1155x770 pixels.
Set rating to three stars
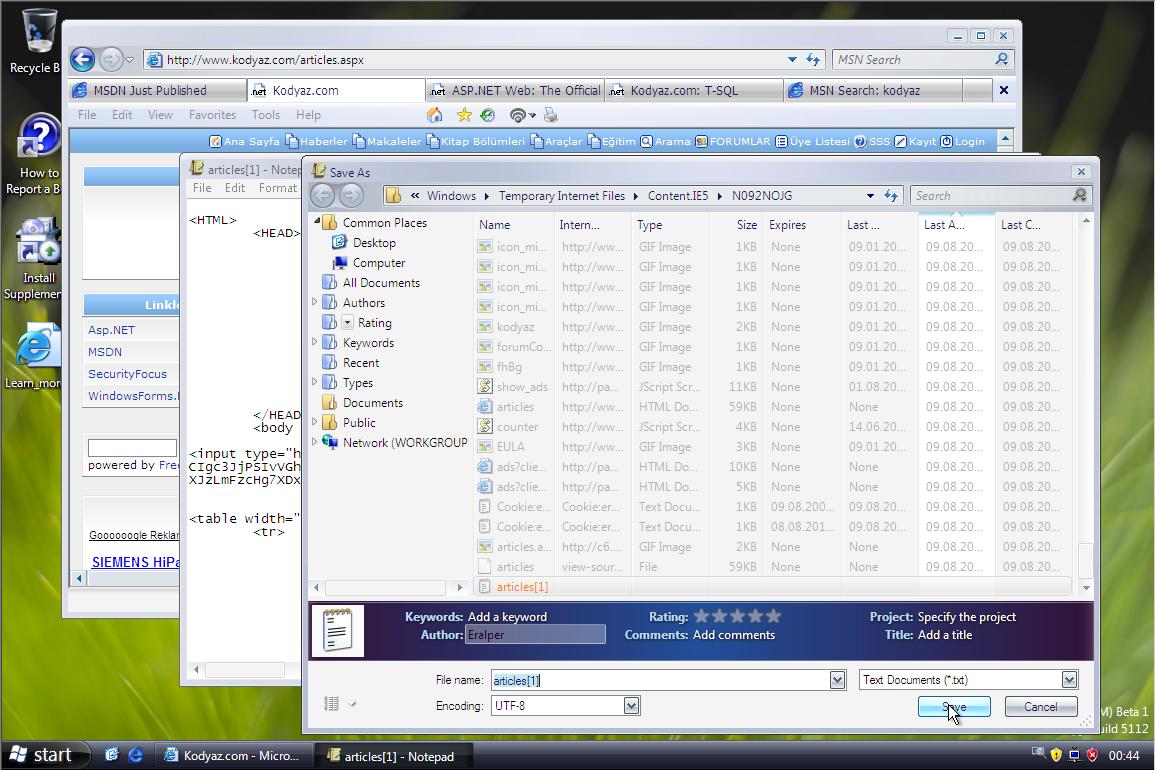point(737,617)
